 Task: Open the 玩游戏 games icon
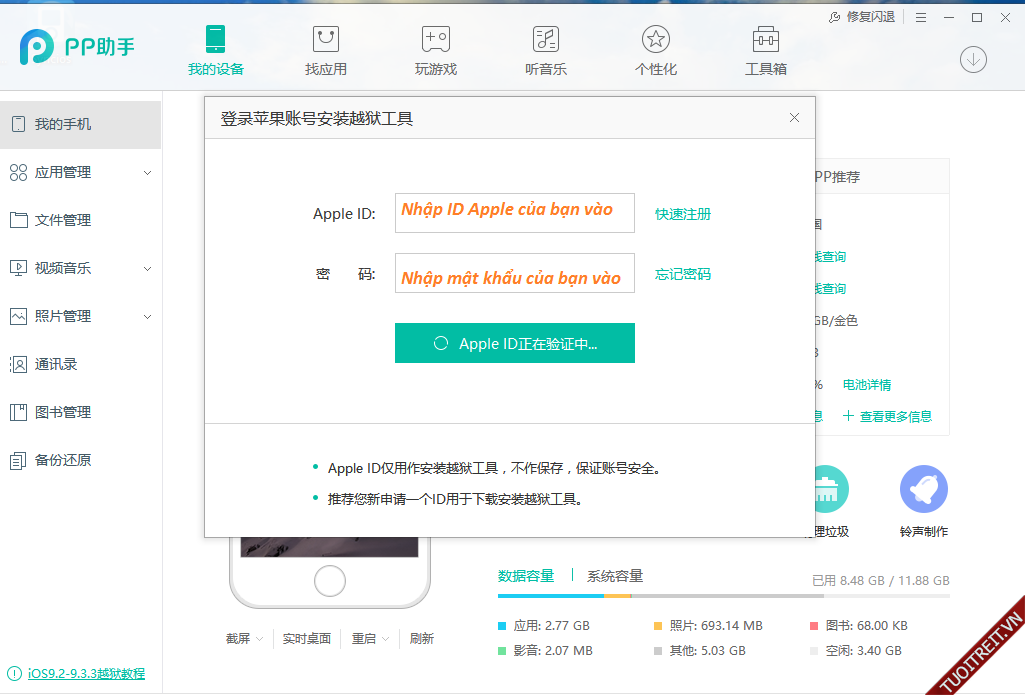click(x=435, y=40)
